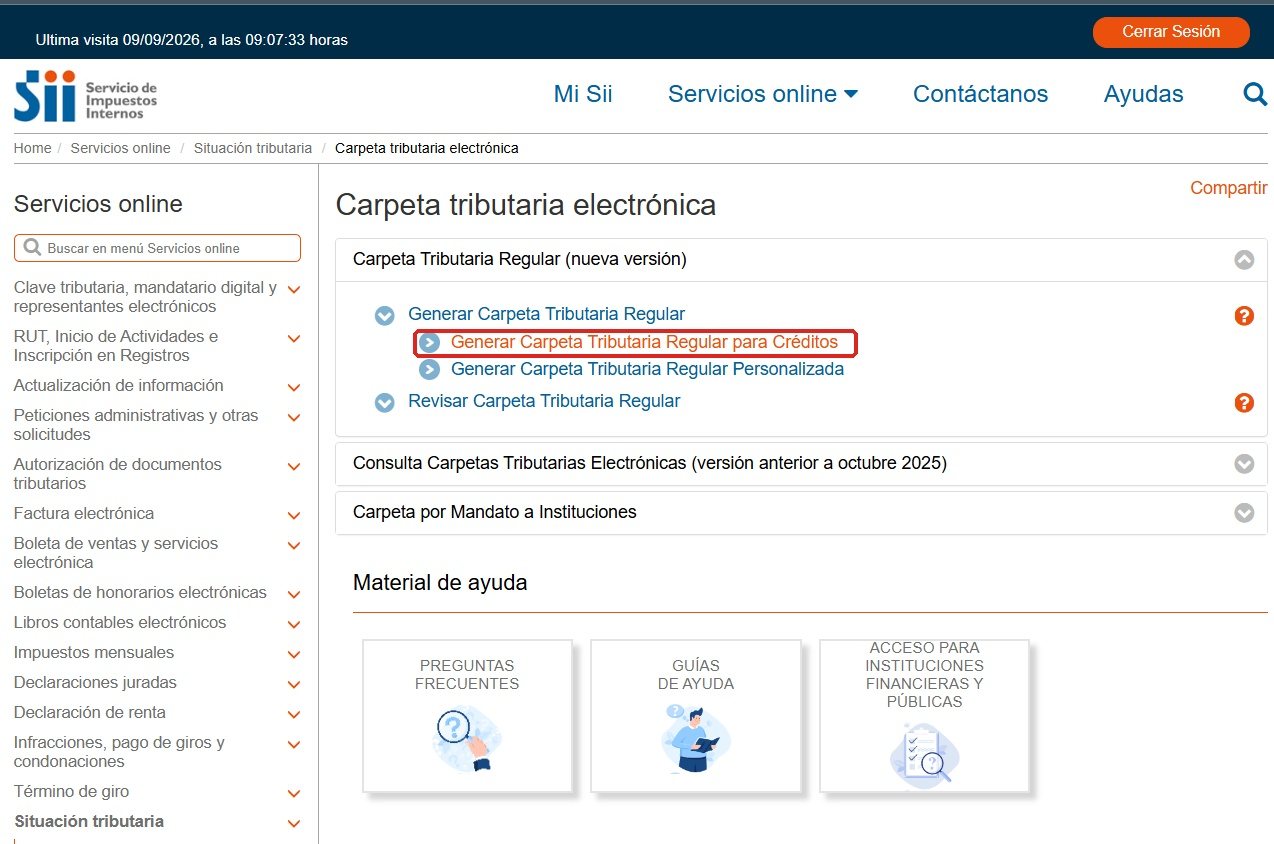
Task: Expand Libros contables electrónicos chevron
Action: point(294,624)
